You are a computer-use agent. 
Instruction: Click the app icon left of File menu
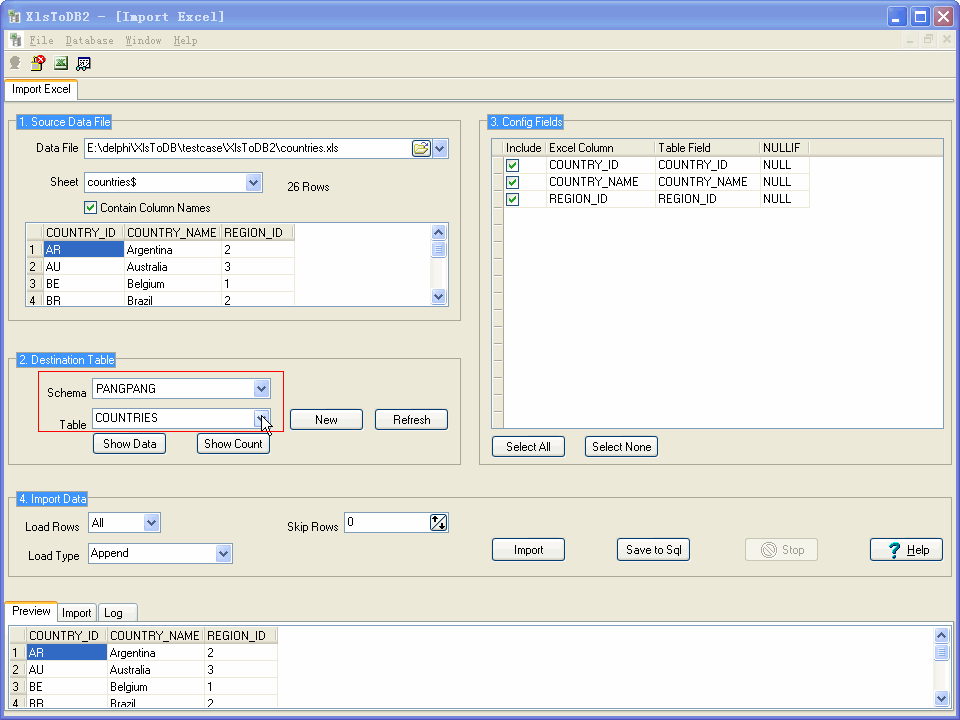[16, 40]
